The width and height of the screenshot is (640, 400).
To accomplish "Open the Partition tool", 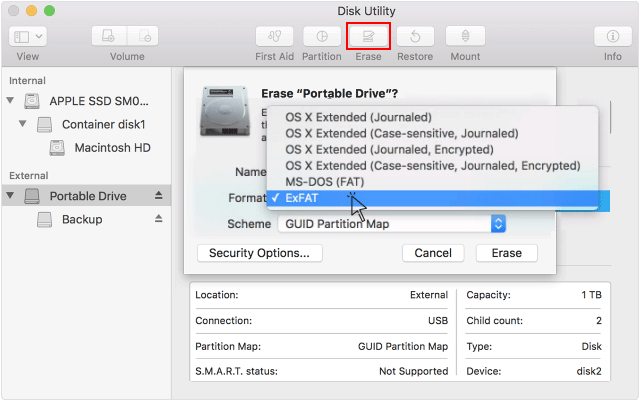I will (321, 36).
